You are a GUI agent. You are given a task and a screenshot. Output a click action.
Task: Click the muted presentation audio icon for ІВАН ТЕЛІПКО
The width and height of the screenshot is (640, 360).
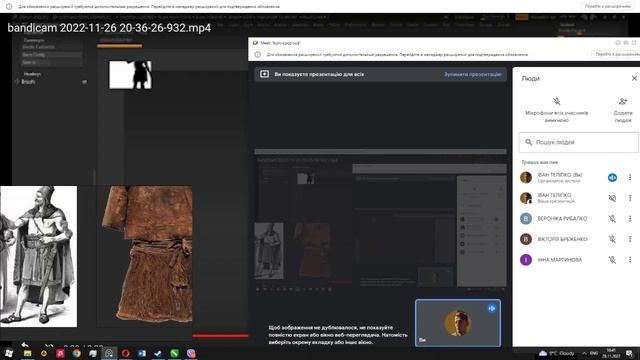pos(612,198)
